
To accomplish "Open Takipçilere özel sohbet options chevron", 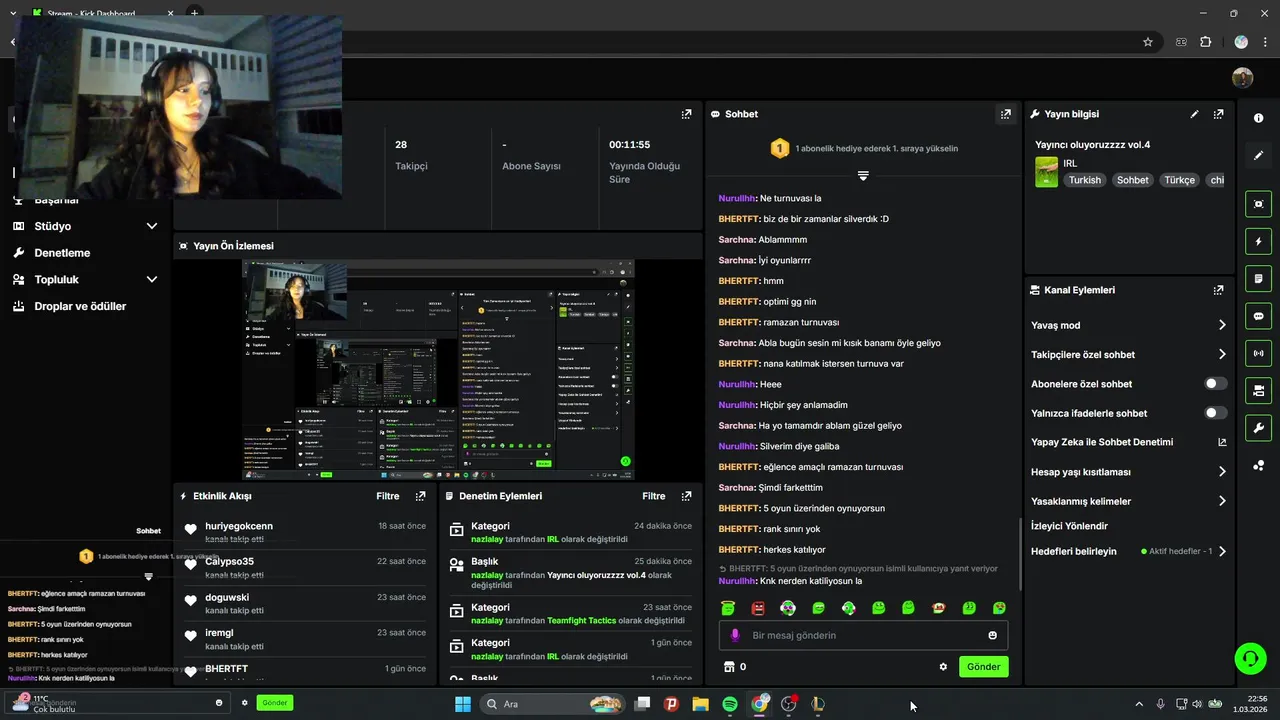I will (1222, 354).
